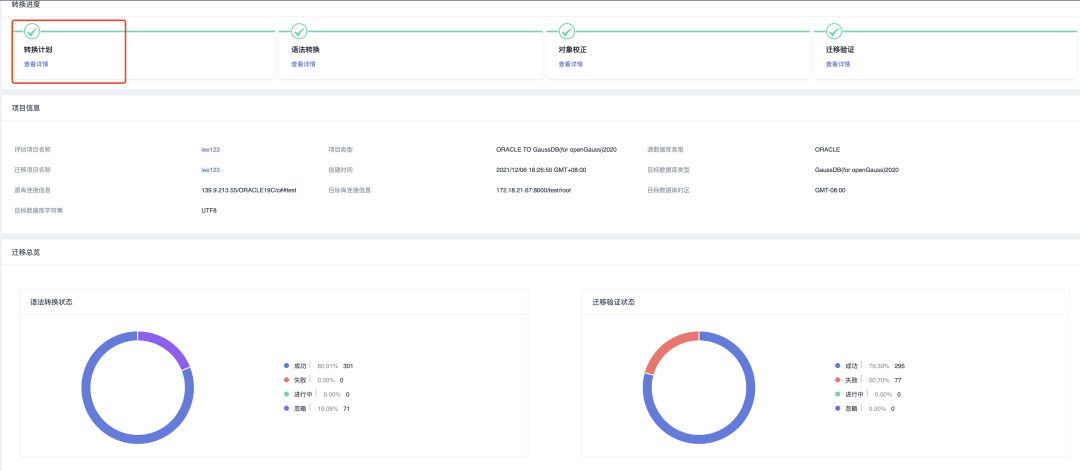Open lee123 link beside 评估项目名称

tap(210, 149)
